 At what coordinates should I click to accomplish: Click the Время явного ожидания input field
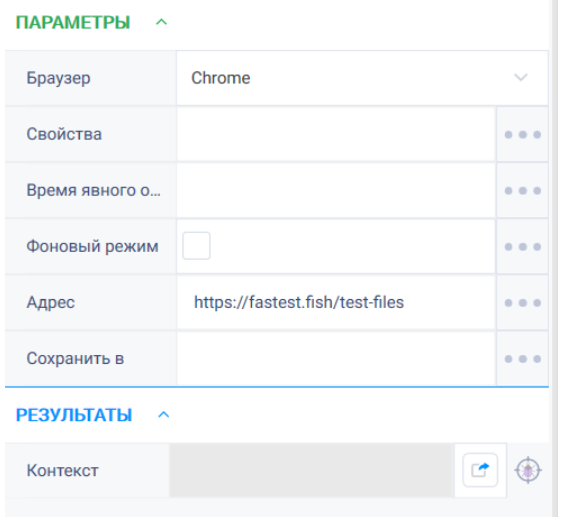tap(336, 190)
